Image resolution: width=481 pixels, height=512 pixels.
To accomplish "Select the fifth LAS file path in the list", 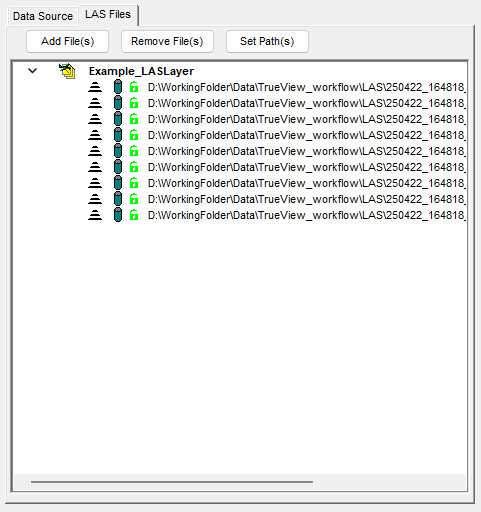I will pyautogui.click(x=307, y=151).
